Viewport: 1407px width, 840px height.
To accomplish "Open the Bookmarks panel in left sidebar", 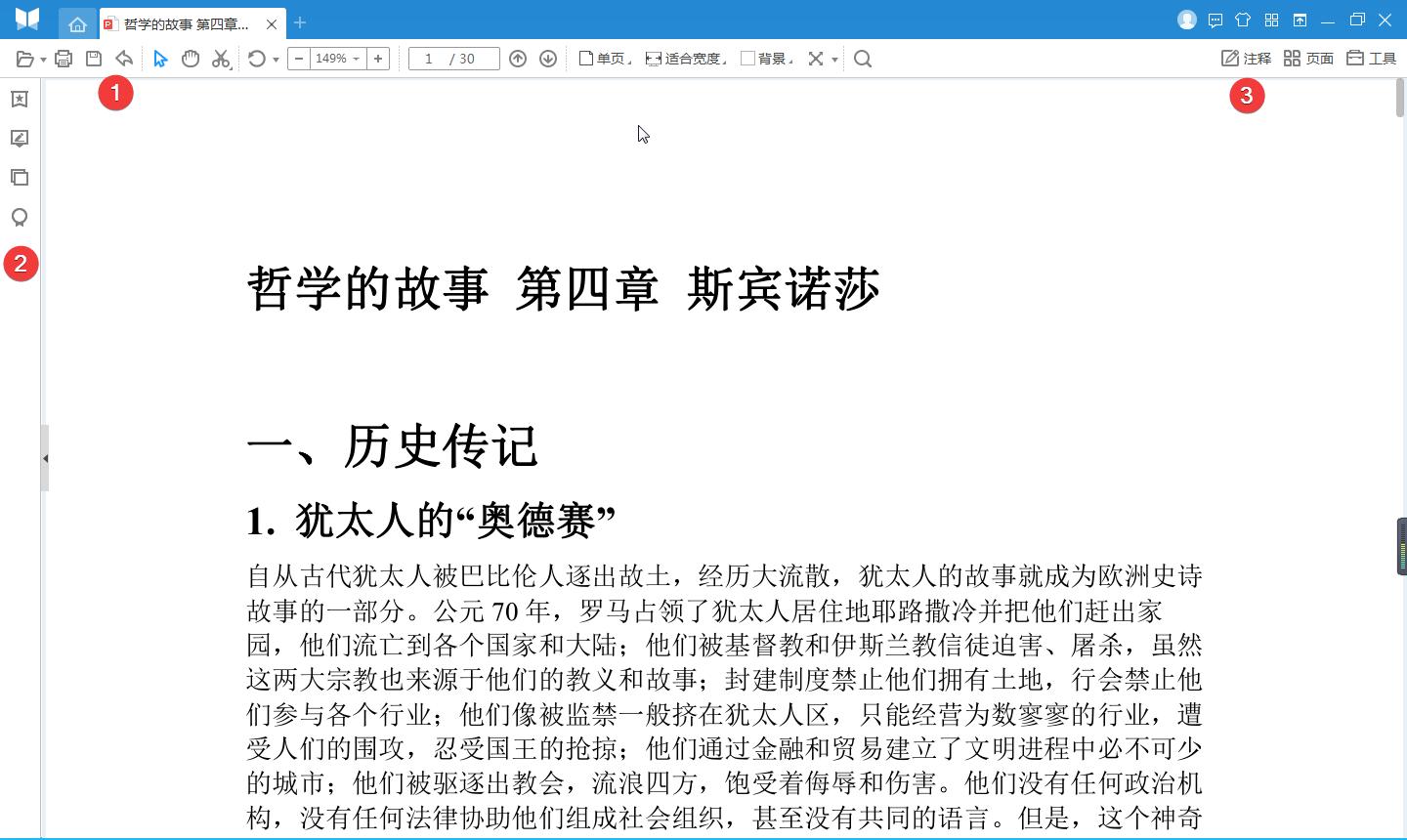I will tap(20, 99).
